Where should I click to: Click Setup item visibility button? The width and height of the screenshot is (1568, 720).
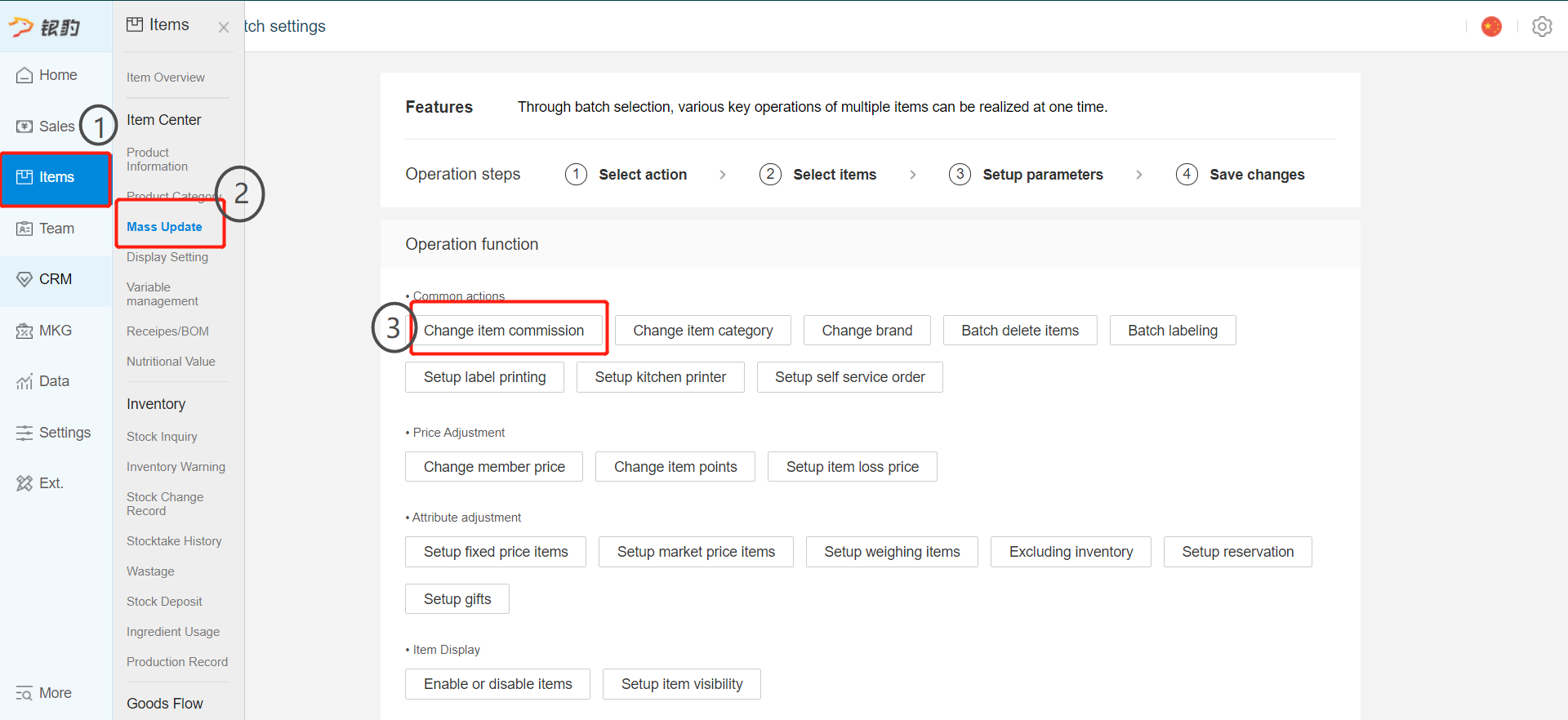coord(682,684)
